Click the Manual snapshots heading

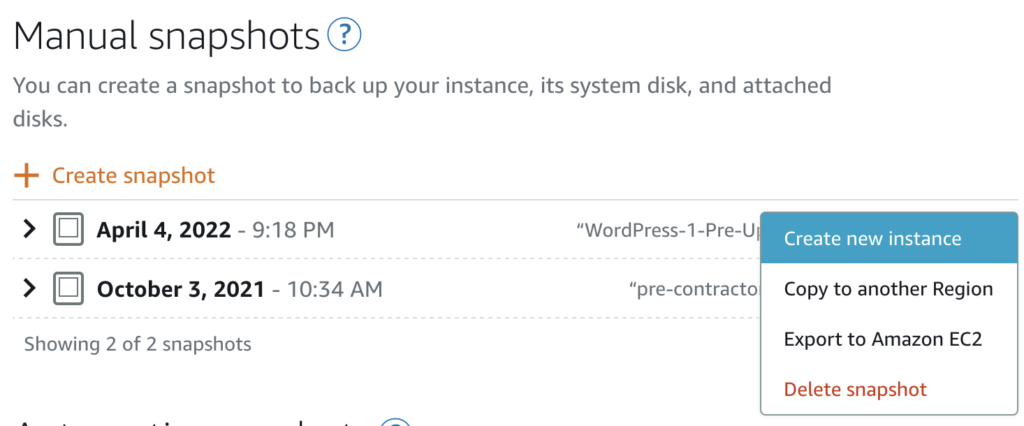tap(166, 37)
